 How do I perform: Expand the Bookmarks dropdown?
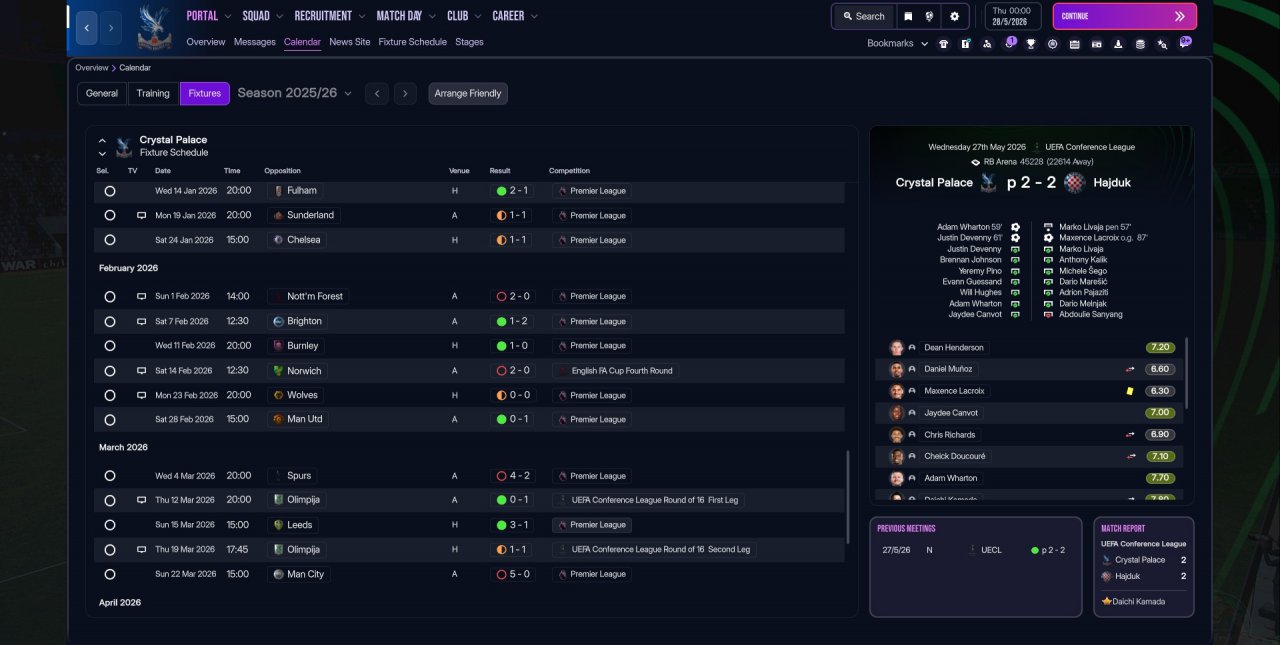coord(897,44)
